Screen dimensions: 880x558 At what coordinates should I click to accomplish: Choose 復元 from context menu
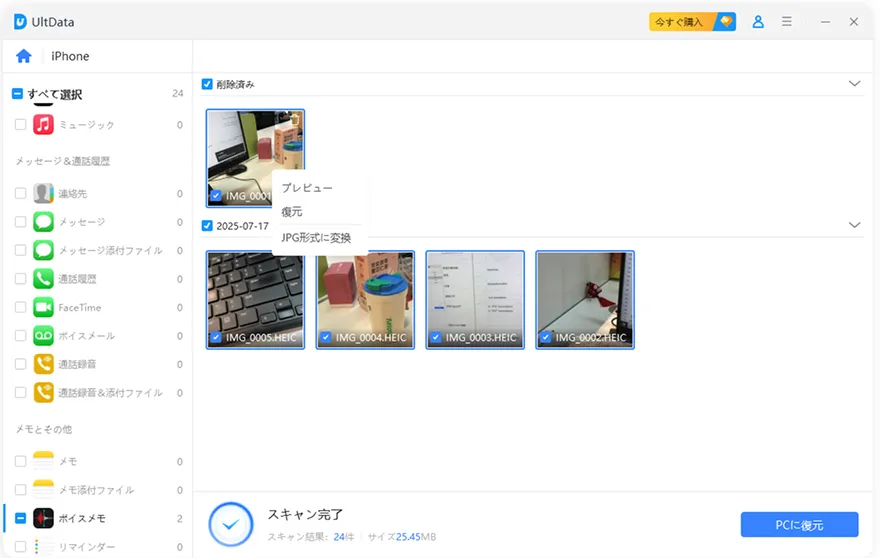[x=292, y=212]
